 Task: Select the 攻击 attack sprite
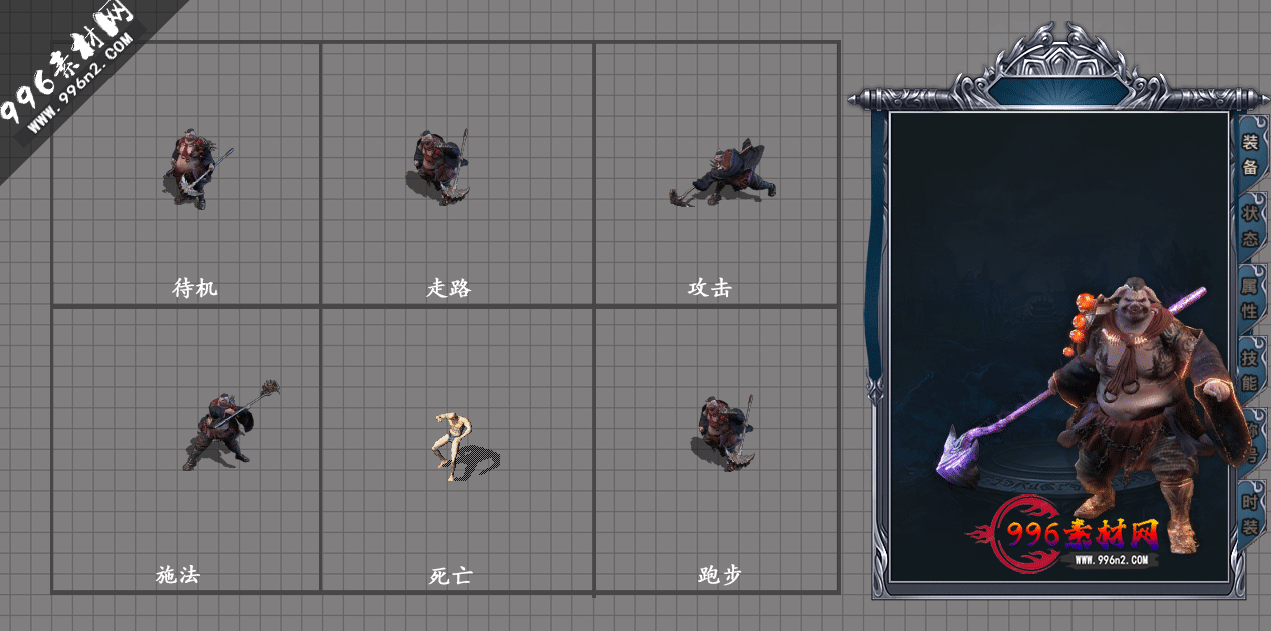[723, 174]
